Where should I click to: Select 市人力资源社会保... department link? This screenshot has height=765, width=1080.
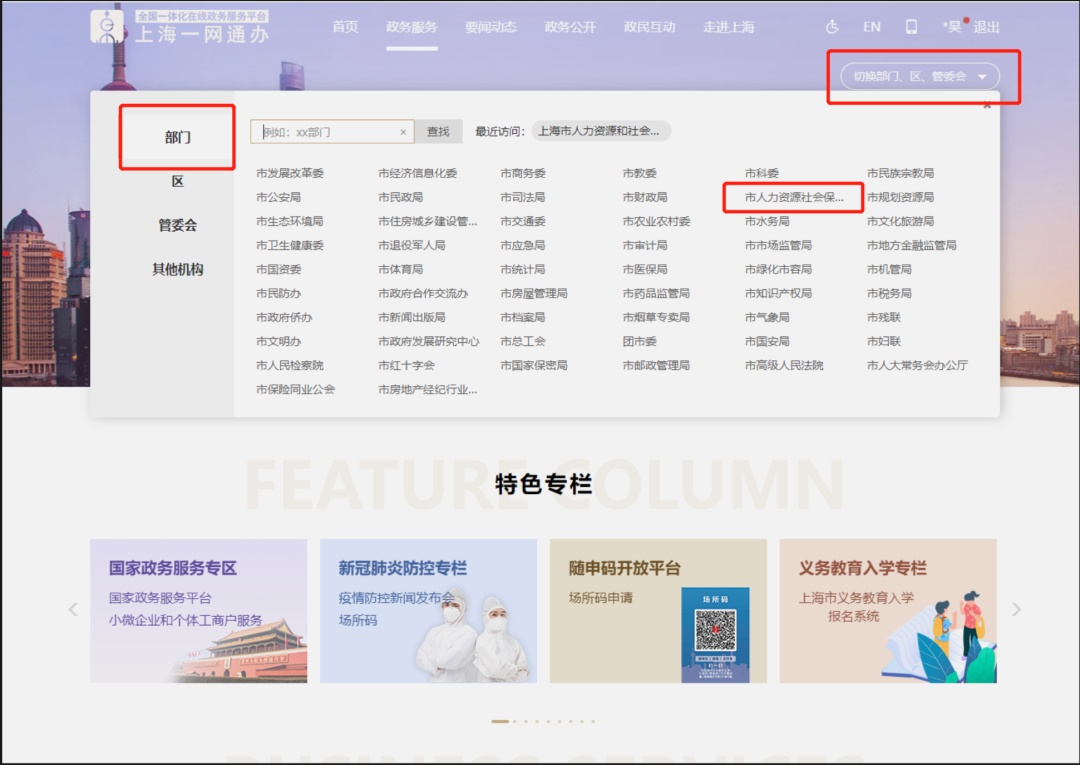click(x=793, y=197)
